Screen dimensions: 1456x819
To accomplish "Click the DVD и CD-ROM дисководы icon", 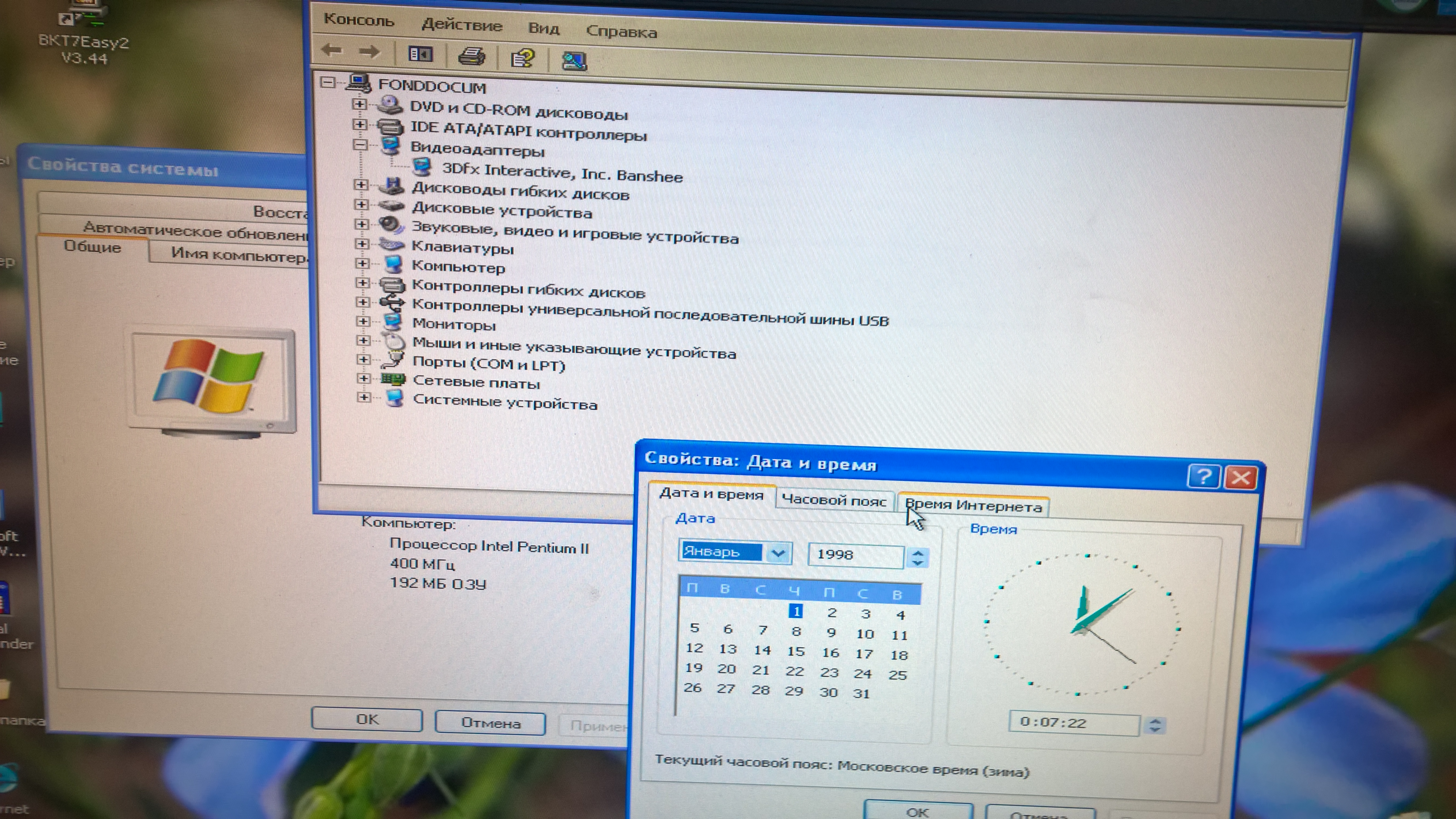I will pyautogui.click(x=389, y=105).
